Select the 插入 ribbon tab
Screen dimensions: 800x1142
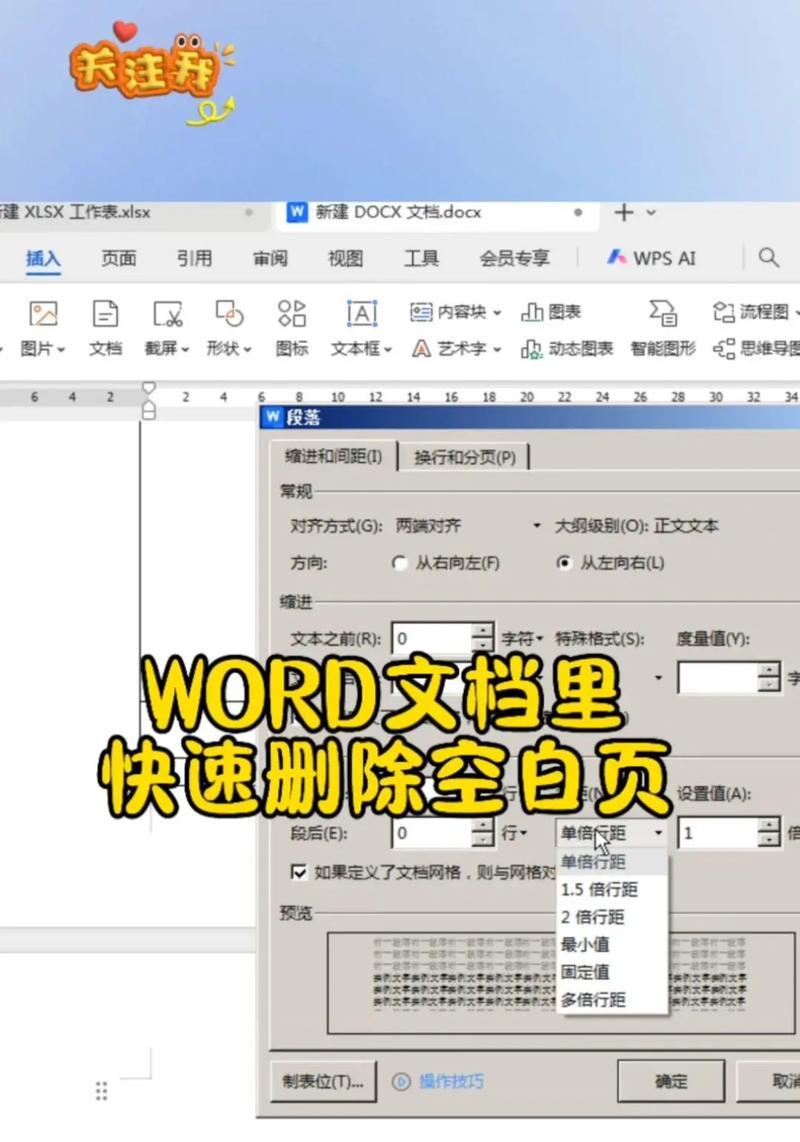(x=43, y=258)
